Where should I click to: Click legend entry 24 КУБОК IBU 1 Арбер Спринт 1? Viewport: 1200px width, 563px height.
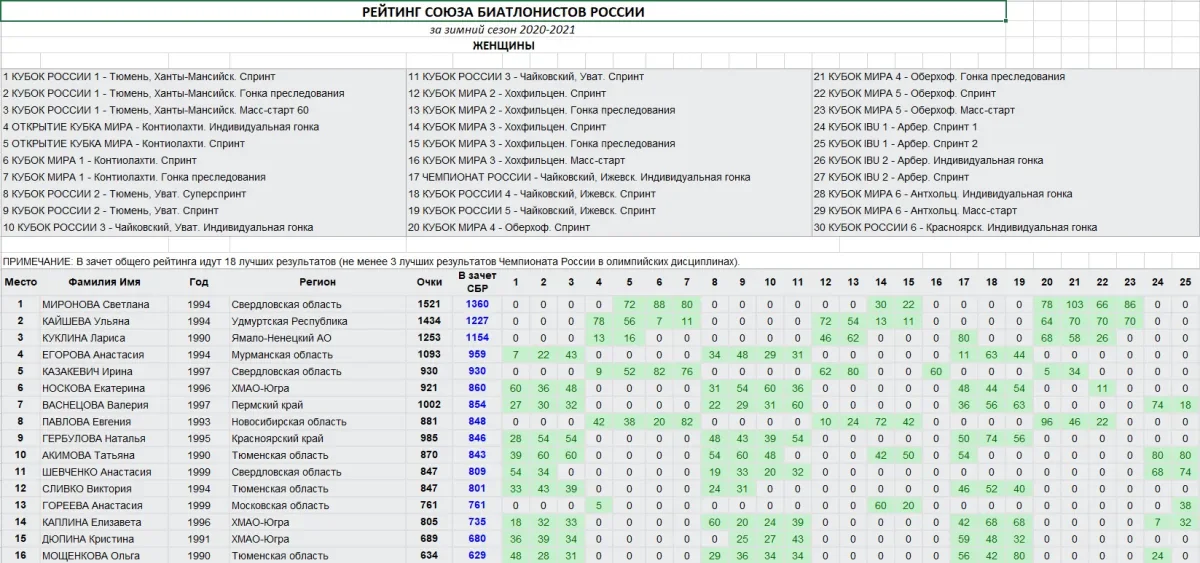pos(895,127)
